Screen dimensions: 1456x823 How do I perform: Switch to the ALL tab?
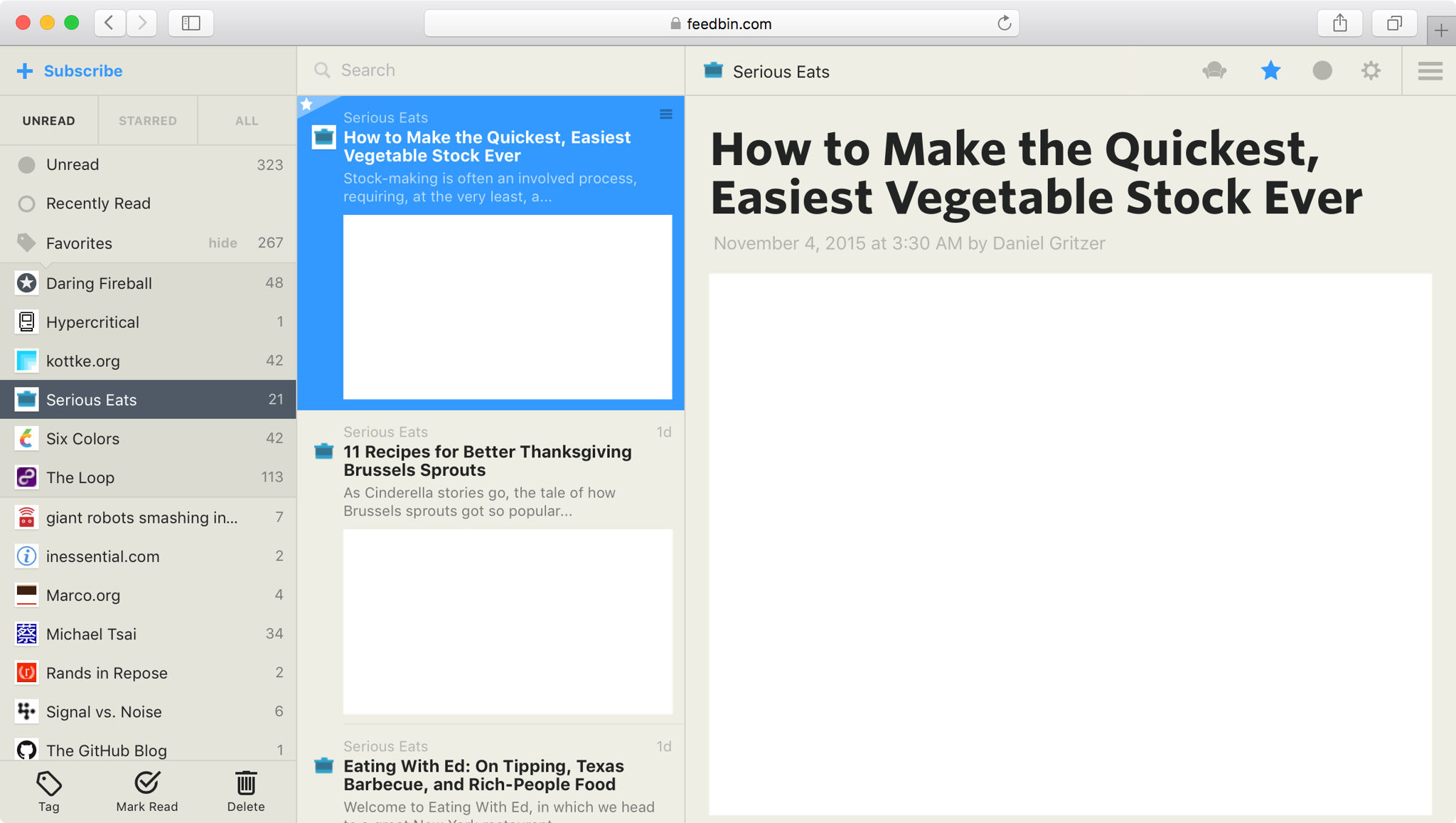pos(247,121)
